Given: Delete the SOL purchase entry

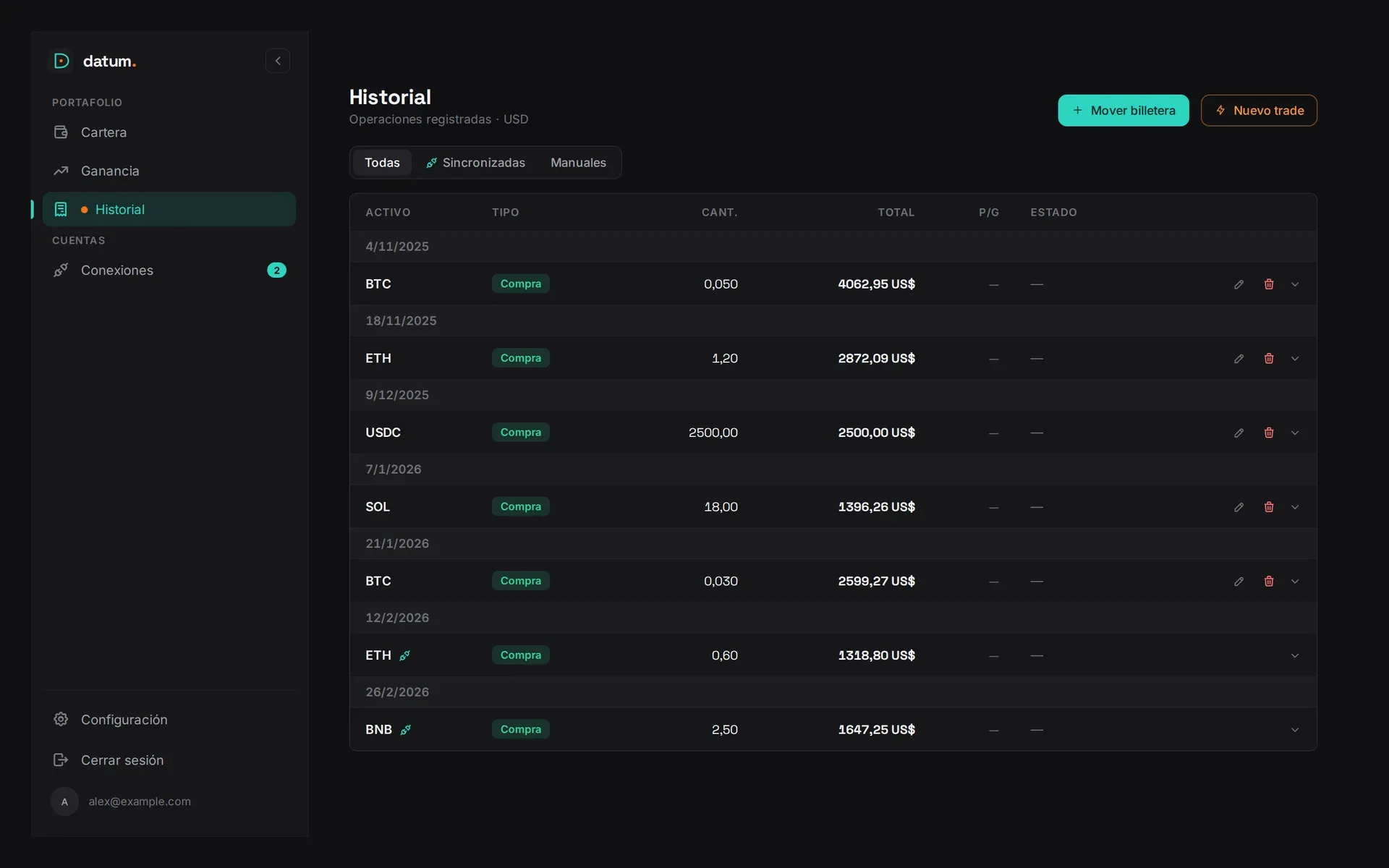Looking at the screenshot, I should (x=1268, y=507).
